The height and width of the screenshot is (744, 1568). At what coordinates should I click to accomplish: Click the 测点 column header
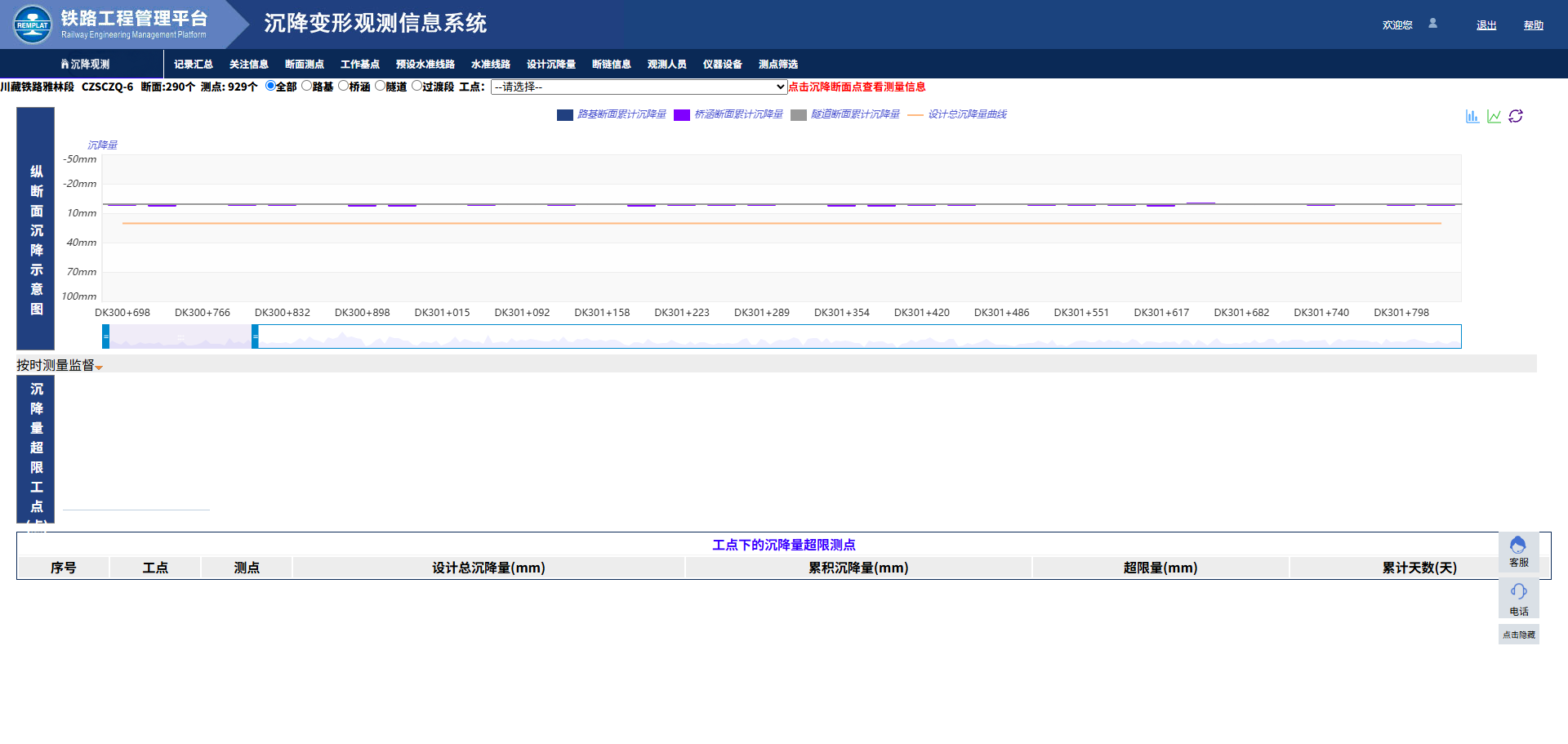pos(247,568)
